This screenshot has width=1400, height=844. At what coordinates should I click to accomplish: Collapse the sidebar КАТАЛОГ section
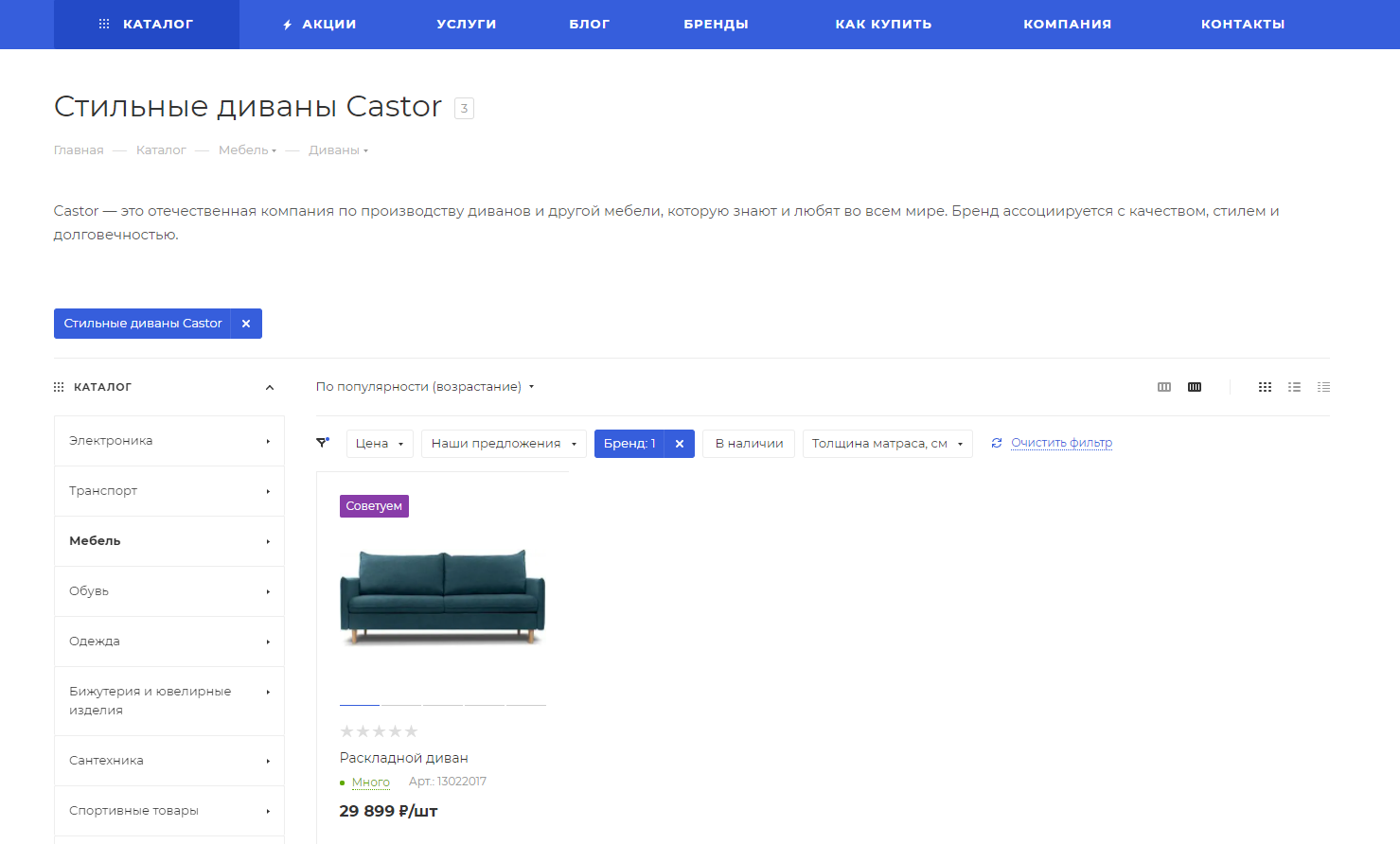(270, 387)
